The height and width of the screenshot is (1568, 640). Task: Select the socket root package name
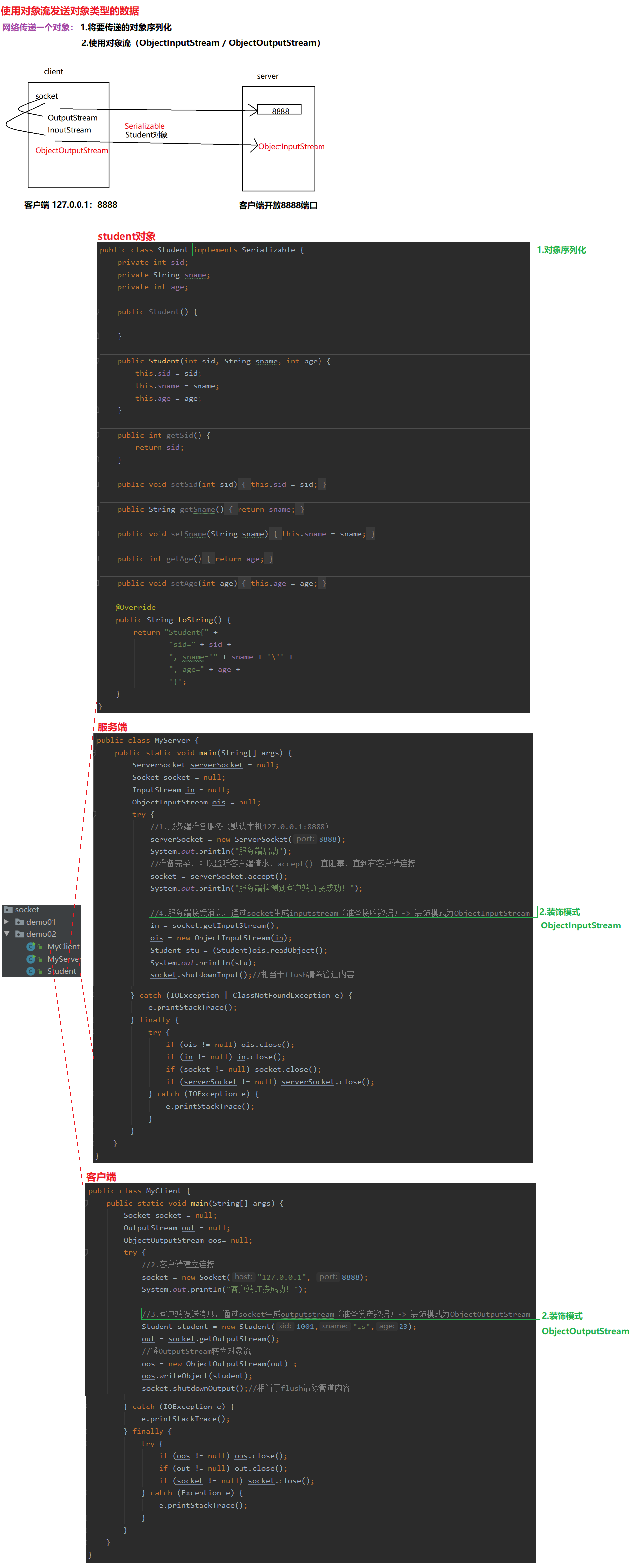[x=27, y=909]
